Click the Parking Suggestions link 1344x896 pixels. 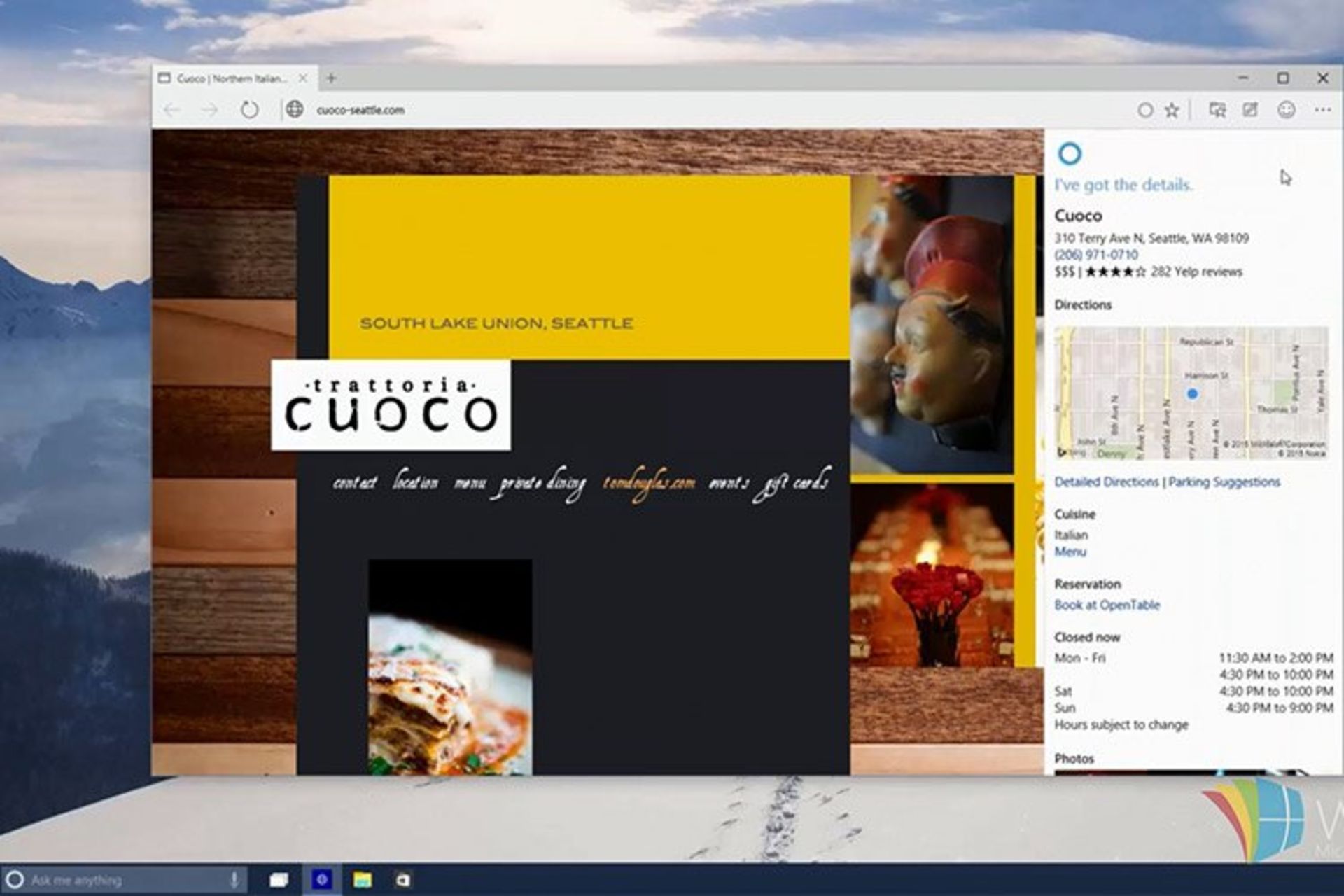[x=1224, y=482]
